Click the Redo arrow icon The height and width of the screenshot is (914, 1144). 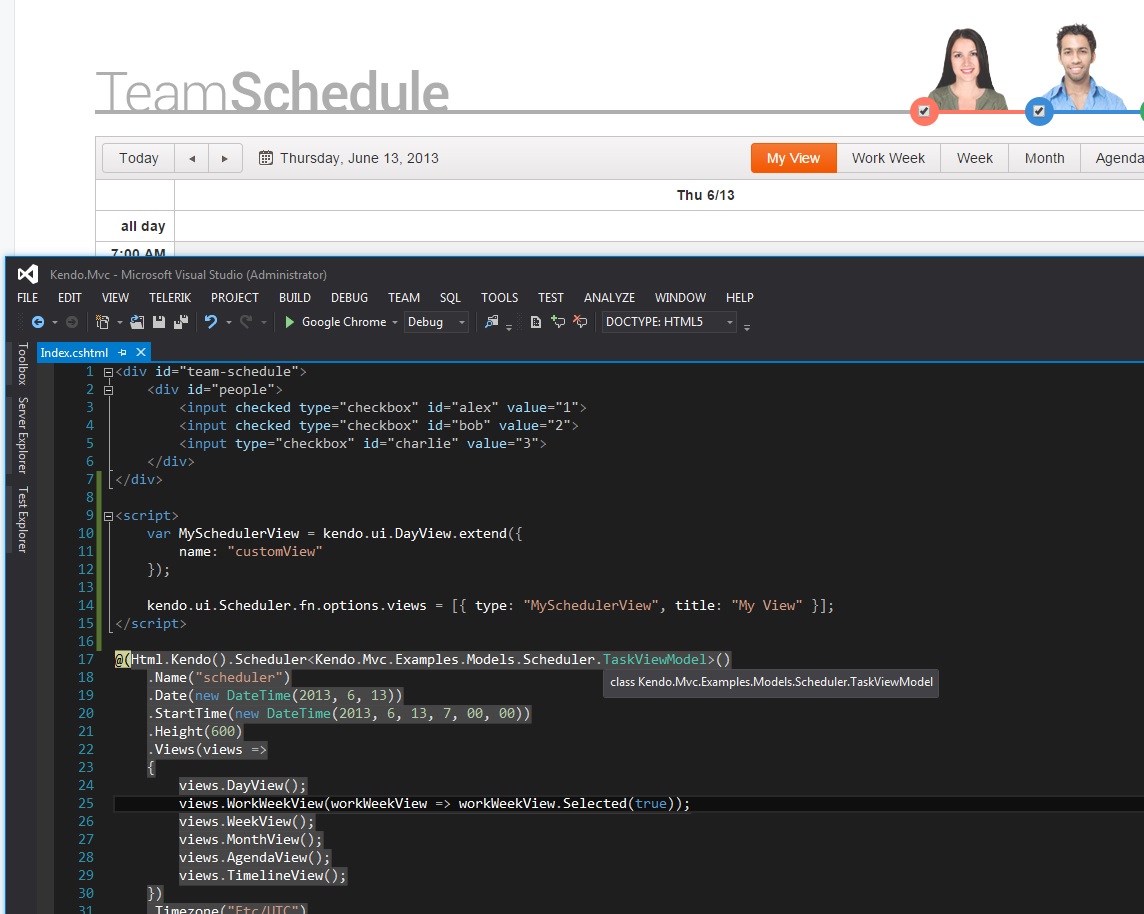[246, 322]
